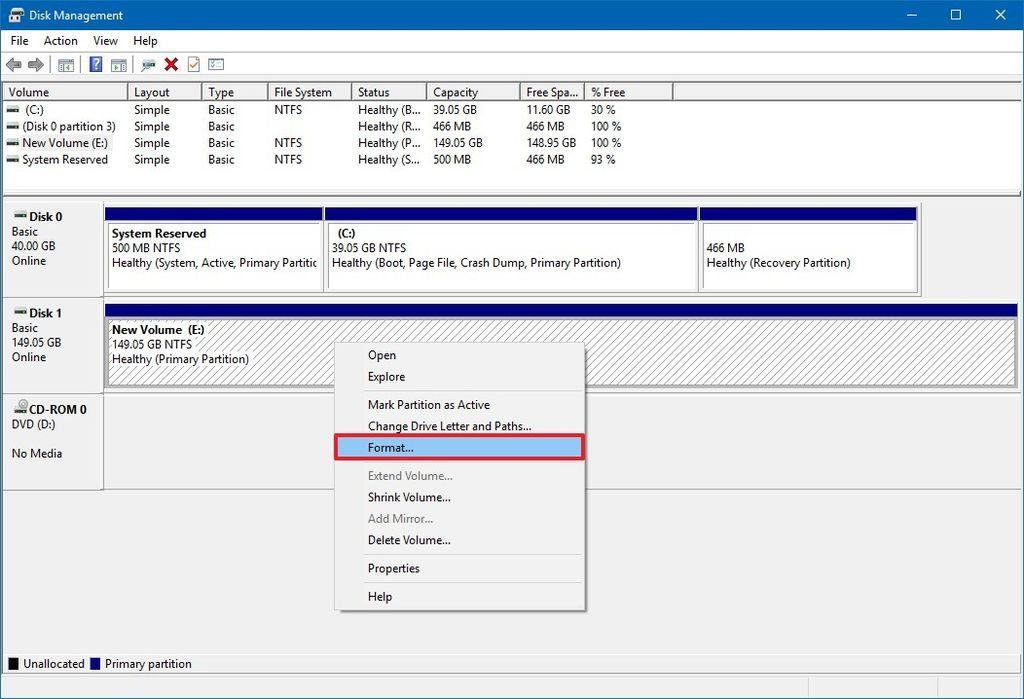Open Help using the blue question mark icon
Viewport: 1024px width, 699px height.
(x=94, y=64)
